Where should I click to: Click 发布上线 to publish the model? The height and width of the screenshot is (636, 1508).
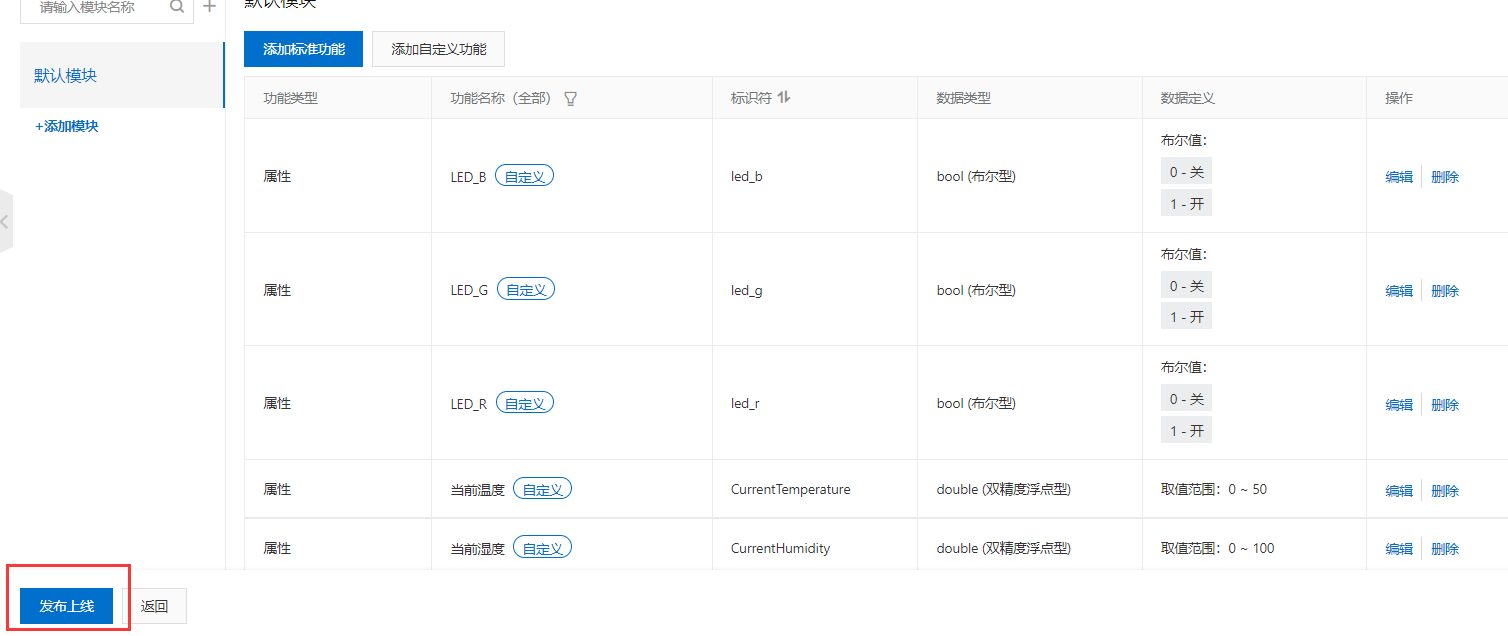tap(66, 605)
